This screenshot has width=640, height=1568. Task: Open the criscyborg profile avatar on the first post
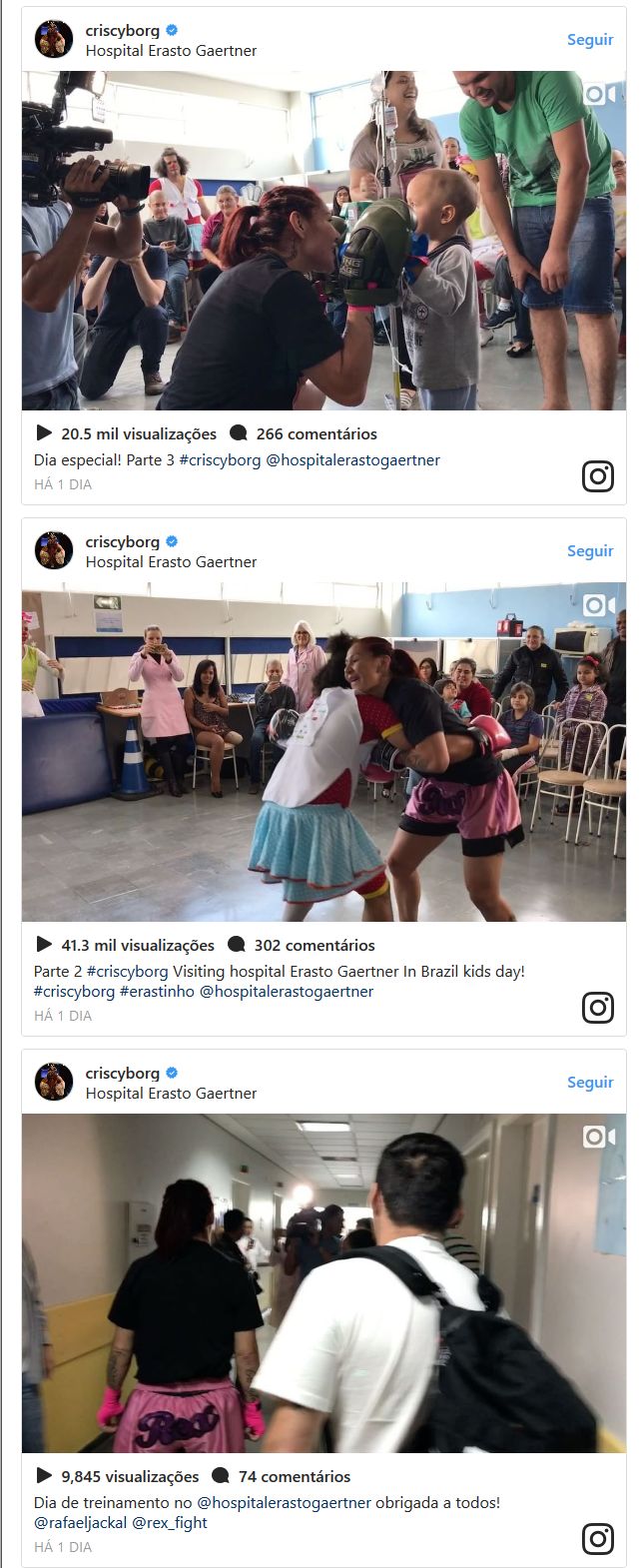[54, 39]
